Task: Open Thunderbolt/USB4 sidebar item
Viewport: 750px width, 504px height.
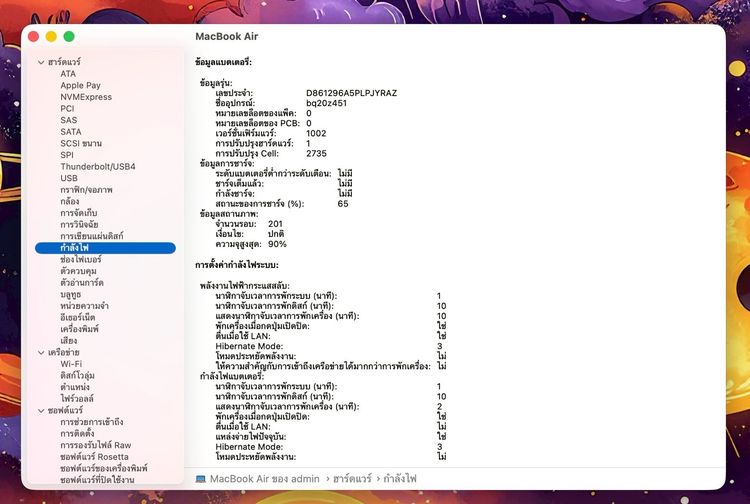Action: pos(98,166)
